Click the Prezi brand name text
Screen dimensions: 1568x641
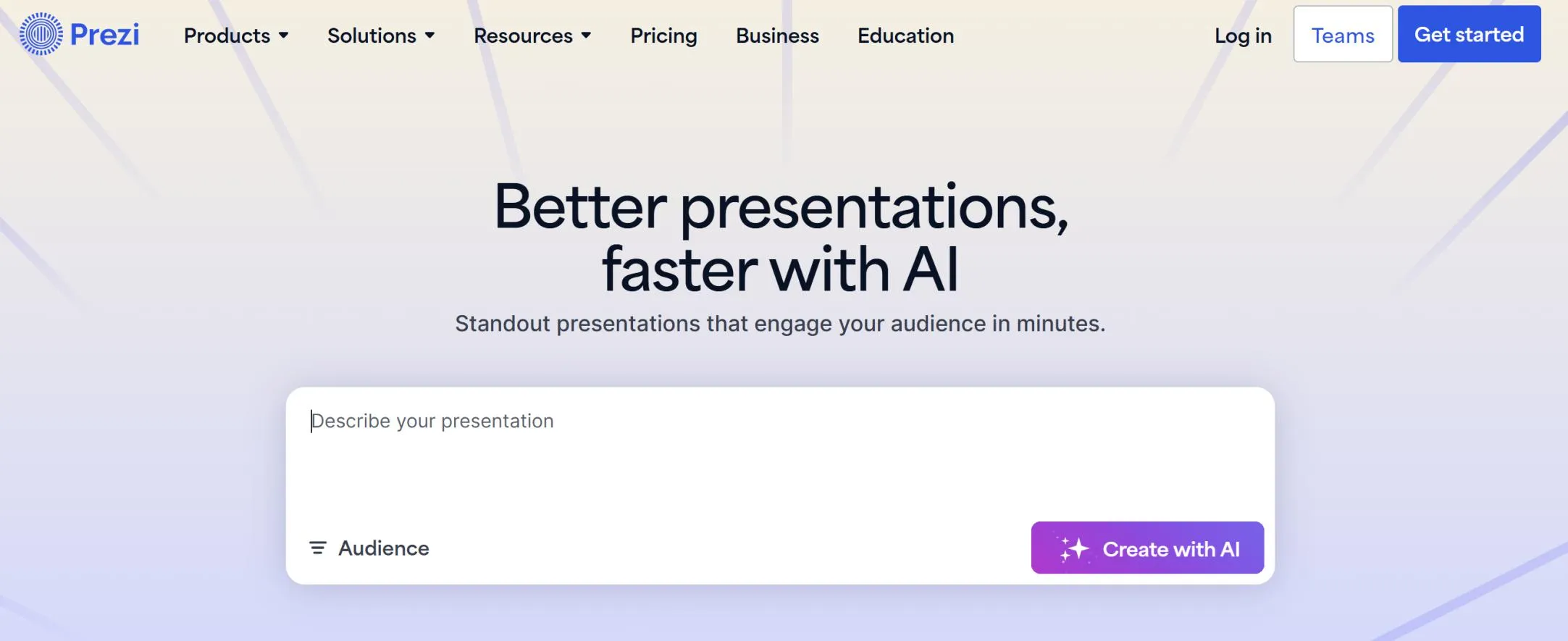[104, 34]
